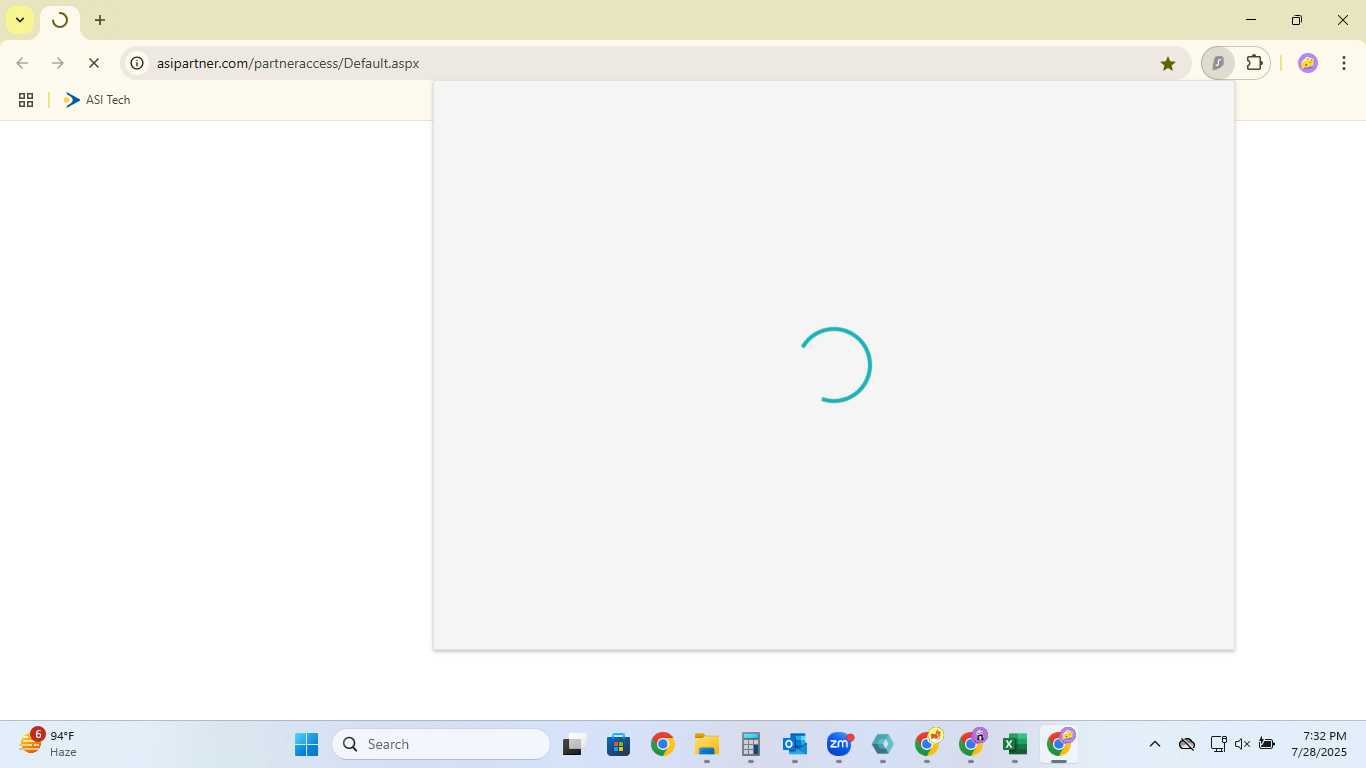
Task: Show hidden system tray icons
Action: pyautogui.click(x=1155, y=744)
